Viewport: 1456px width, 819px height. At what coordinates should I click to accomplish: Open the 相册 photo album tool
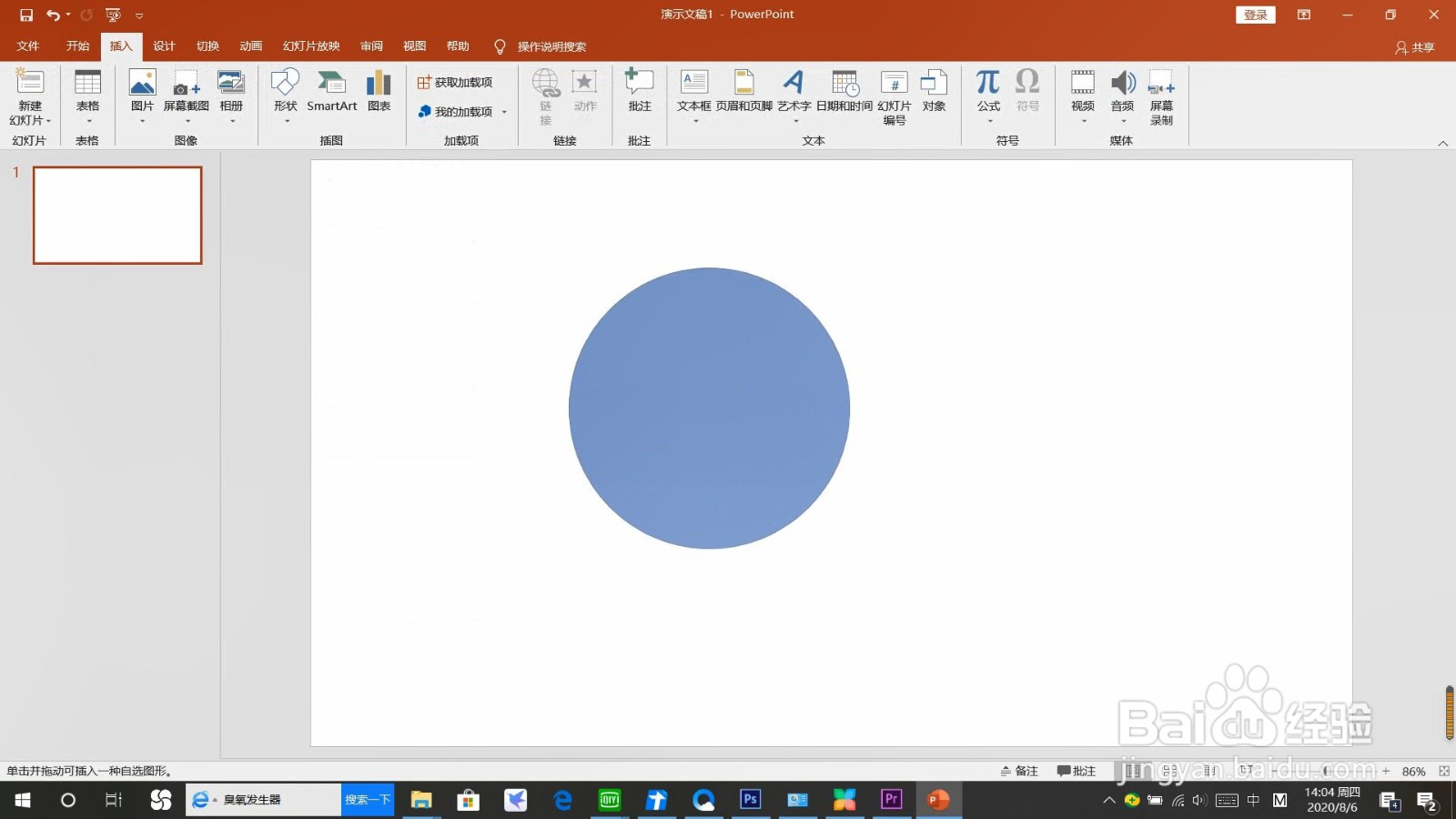[231, 96]
